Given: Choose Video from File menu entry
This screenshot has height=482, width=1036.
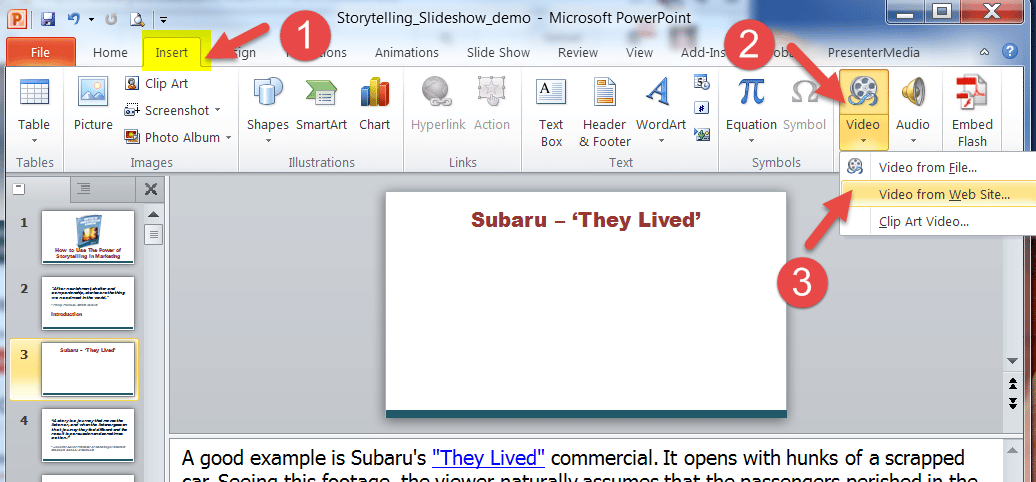Looking at the screenshot, I should click(x=938, y=168).
